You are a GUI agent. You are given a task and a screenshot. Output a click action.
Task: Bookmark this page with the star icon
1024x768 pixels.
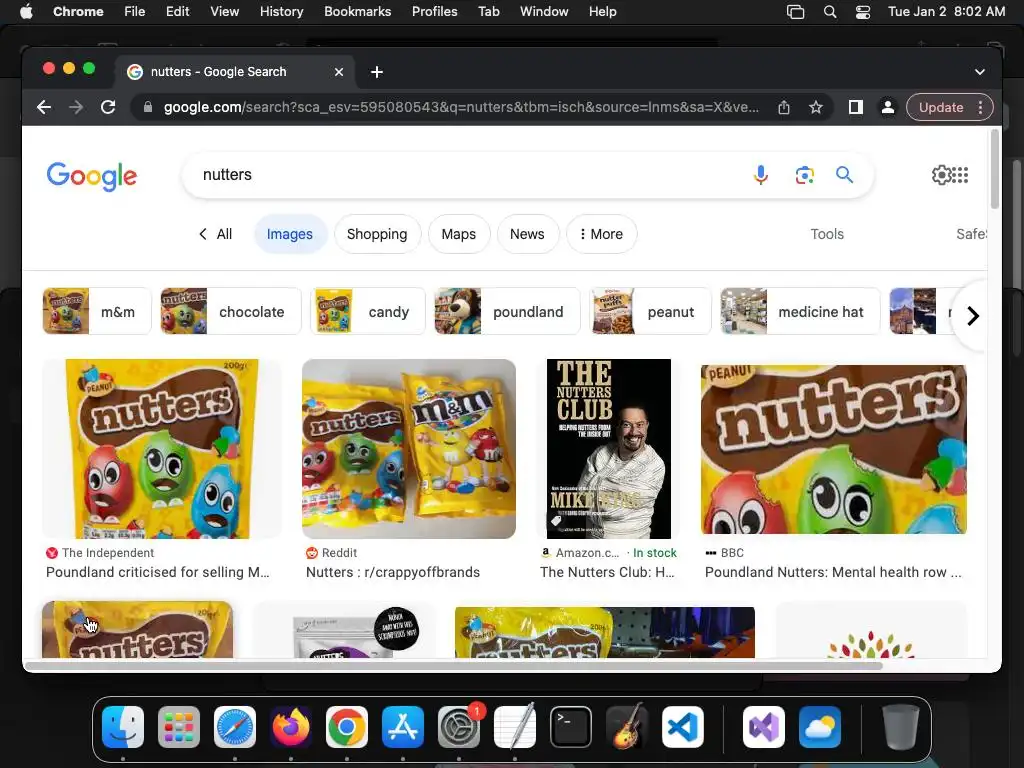pyautogui.click(x=816, y=107)
